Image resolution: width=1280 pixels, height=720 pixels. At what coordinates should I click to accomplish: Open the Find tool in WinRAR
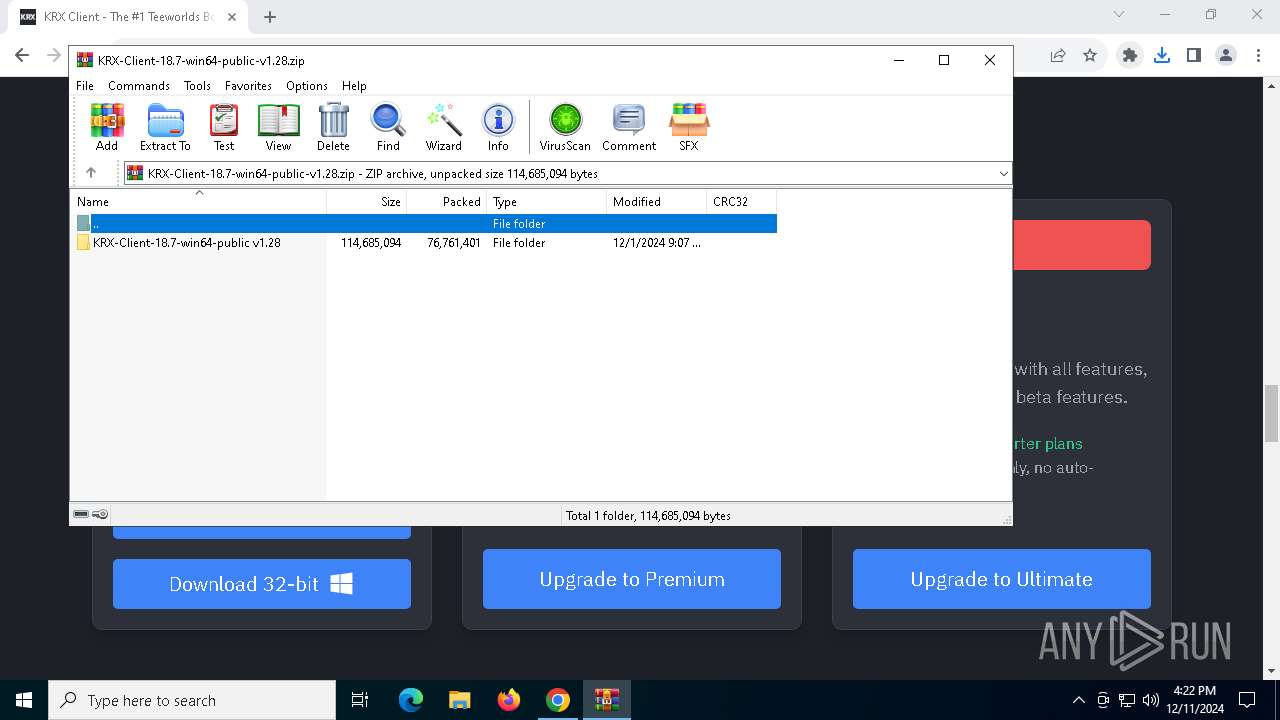[388, 127]
